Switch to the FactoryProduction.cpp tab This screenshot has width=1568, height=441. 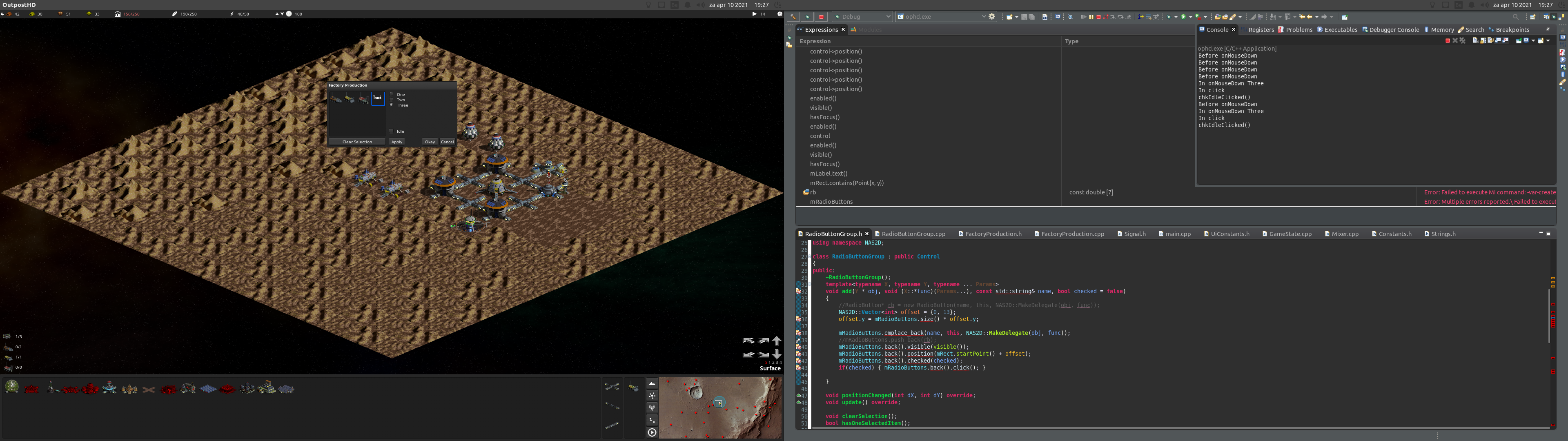pos(1072,233)
